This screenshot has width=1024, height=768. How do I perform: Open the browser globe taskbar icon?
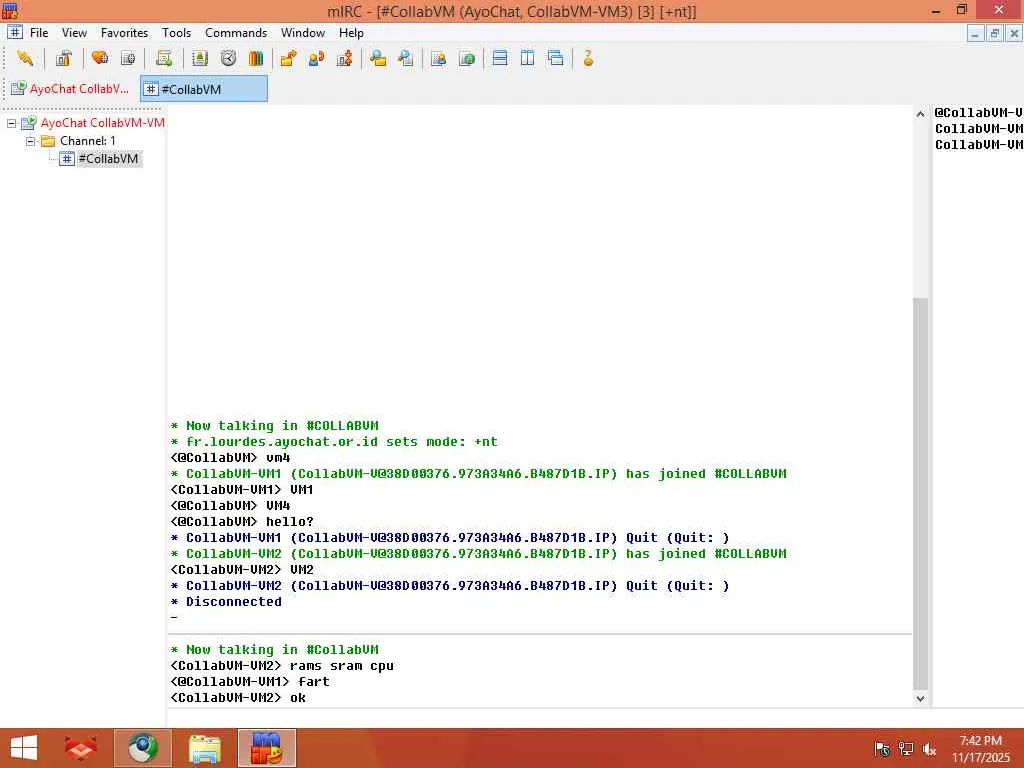[142, 748]
